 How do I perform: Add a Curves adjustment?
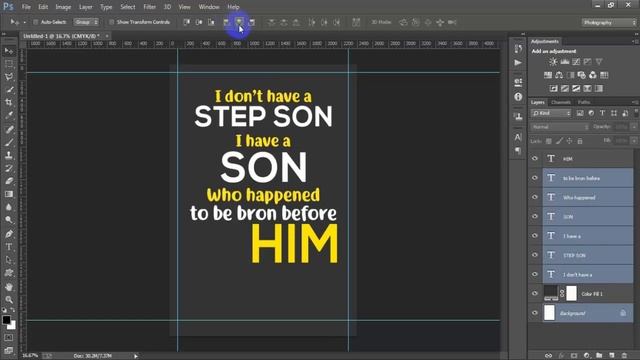pyautogui.click(x=576, y=62)
